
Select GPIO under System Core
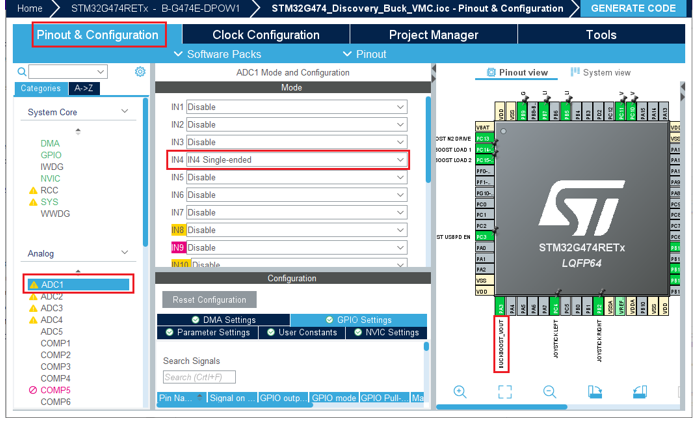click(51, 155)
